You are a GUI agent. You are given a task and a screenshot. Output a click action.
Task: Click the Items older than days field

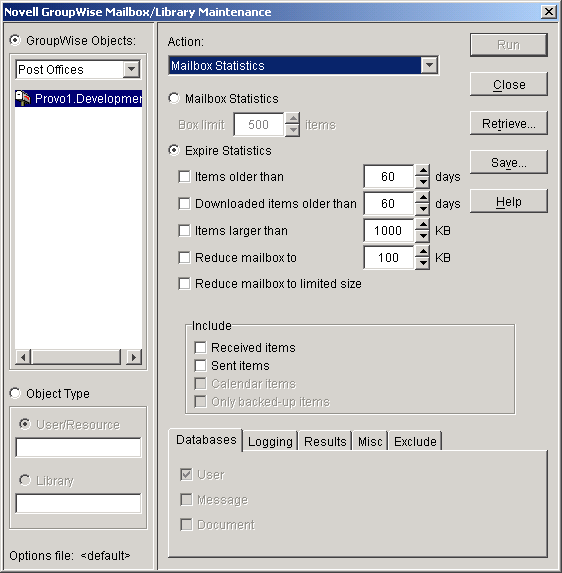point(389,177)
